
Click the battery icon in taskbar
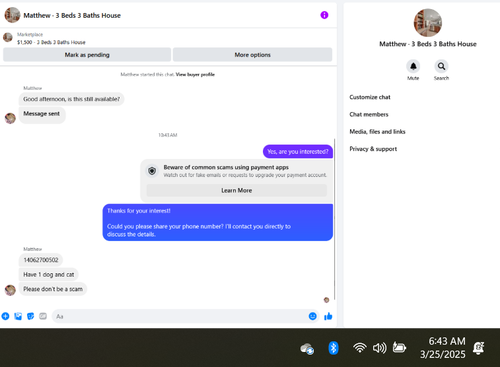pyautogui.click(x=399, y=348)
